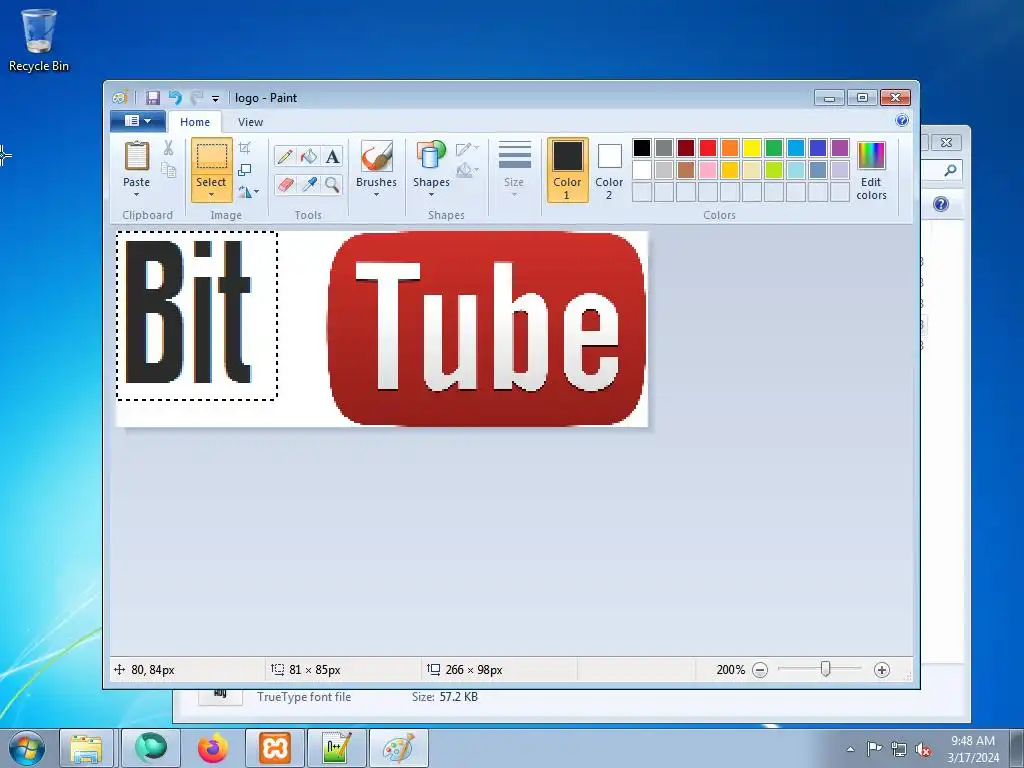Click the Cut scissors icon
Screen dimensions: 1024x768
click(x=168, y=148)
